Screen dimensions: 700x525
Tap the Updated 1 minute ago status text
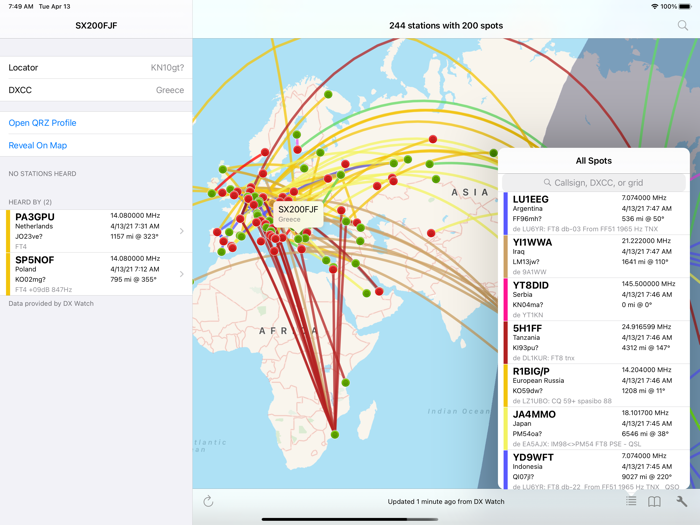446,501
